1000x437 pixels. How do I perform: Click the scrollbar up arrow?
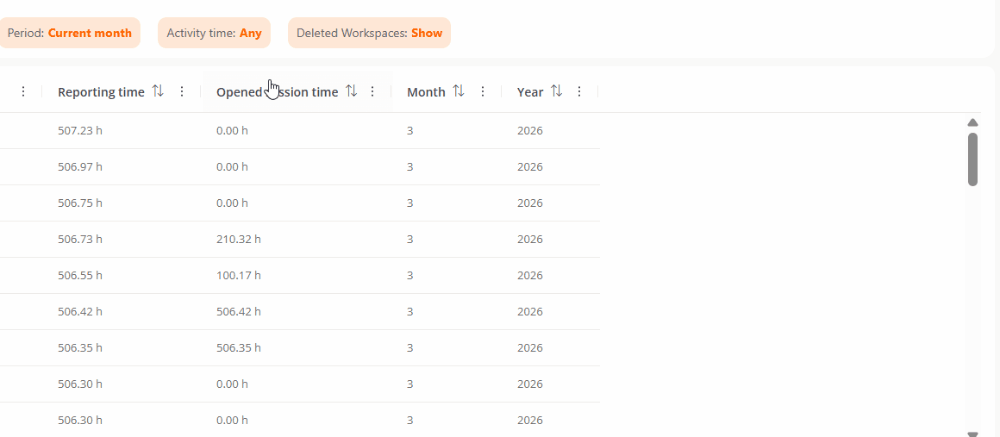[973, 122]
